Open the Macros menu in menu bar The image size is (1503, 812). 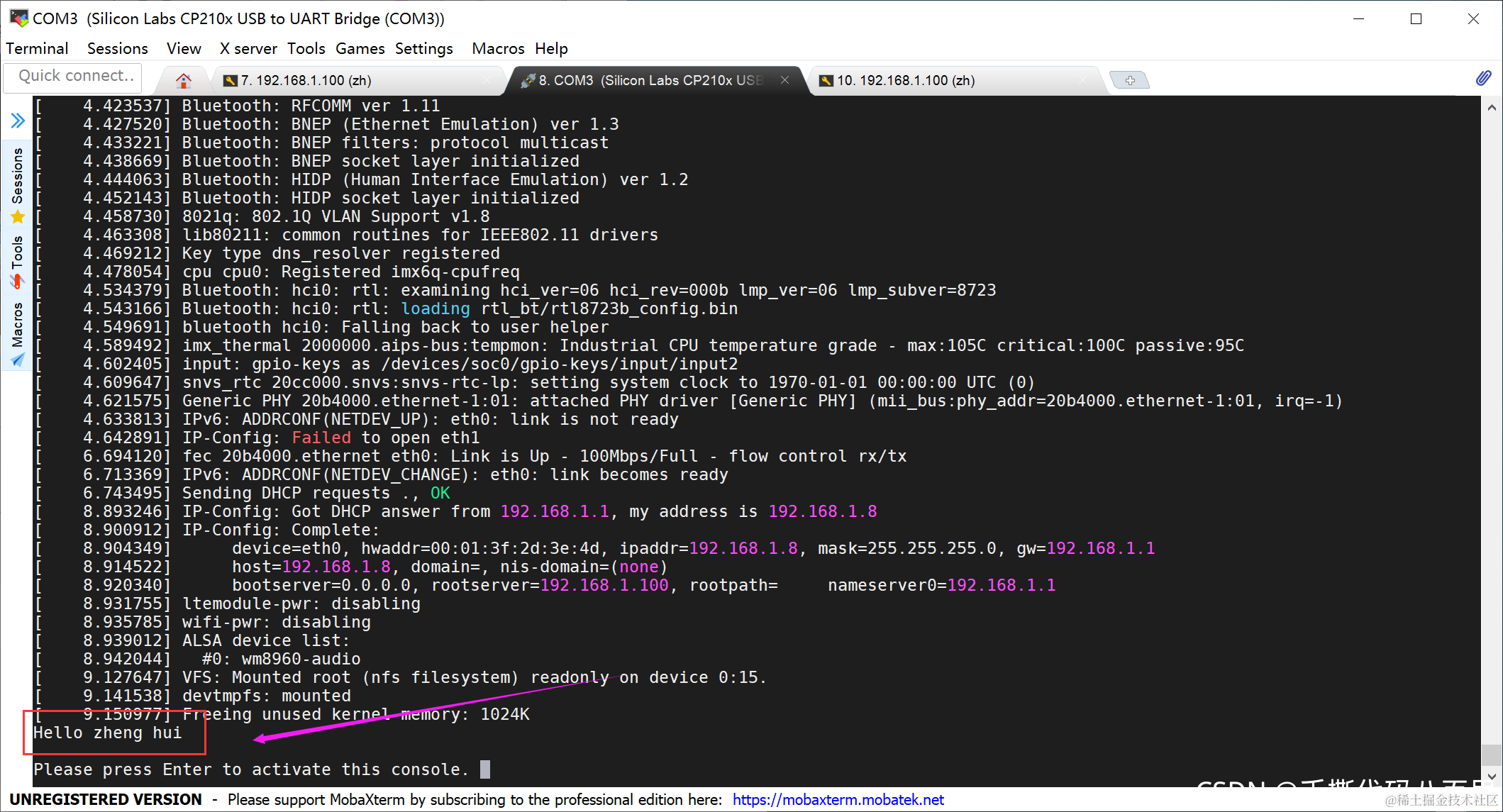[x=497, y=48]
